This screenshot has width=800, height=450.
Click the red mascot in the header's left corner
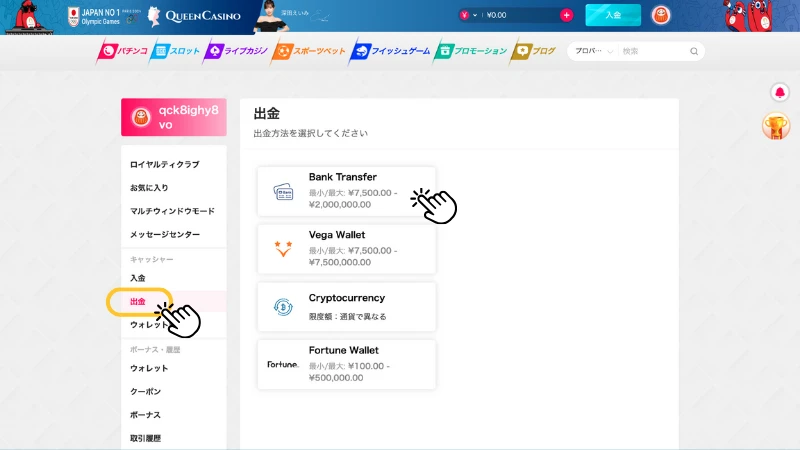(29, 17)
